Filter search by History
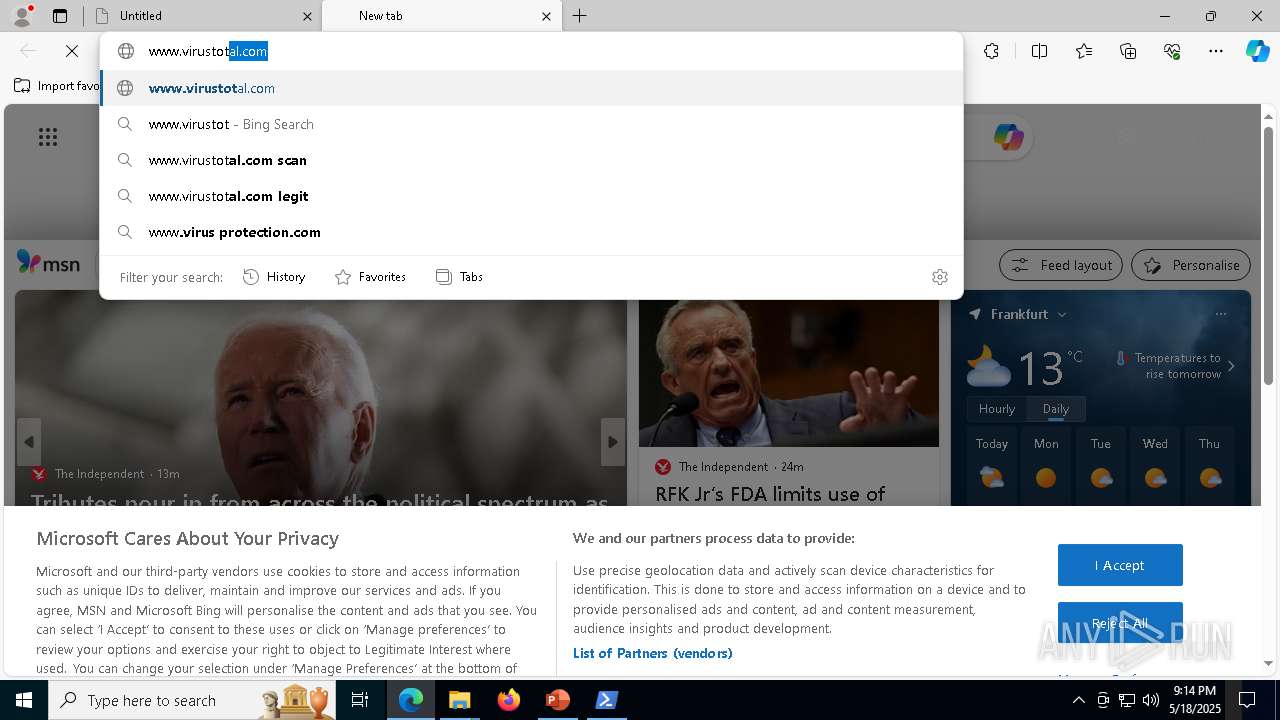Screen dimensions: 1280x720 (x=274, y=277)
